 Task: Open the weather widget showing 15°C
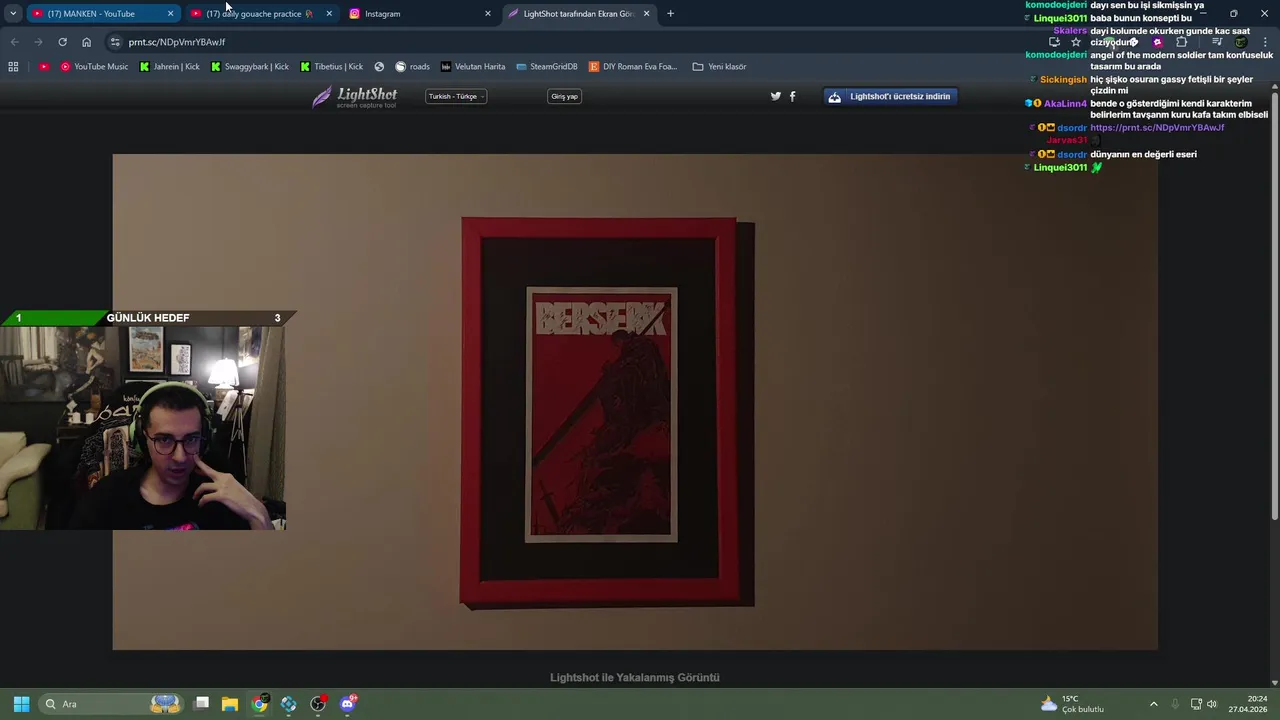[1072, 704]
